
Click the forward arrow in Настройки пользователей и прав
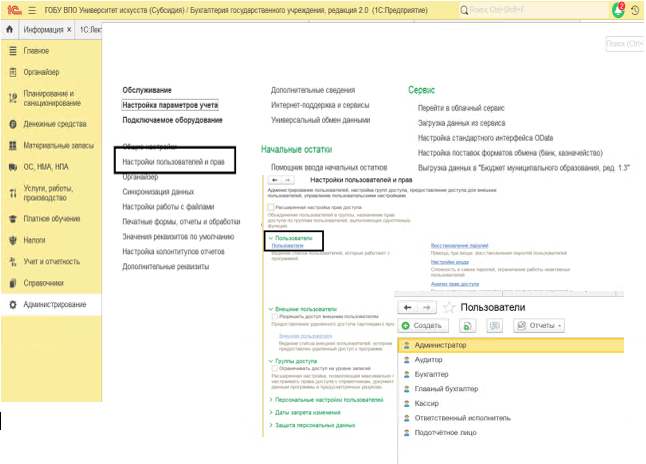[x=288, y=180]
